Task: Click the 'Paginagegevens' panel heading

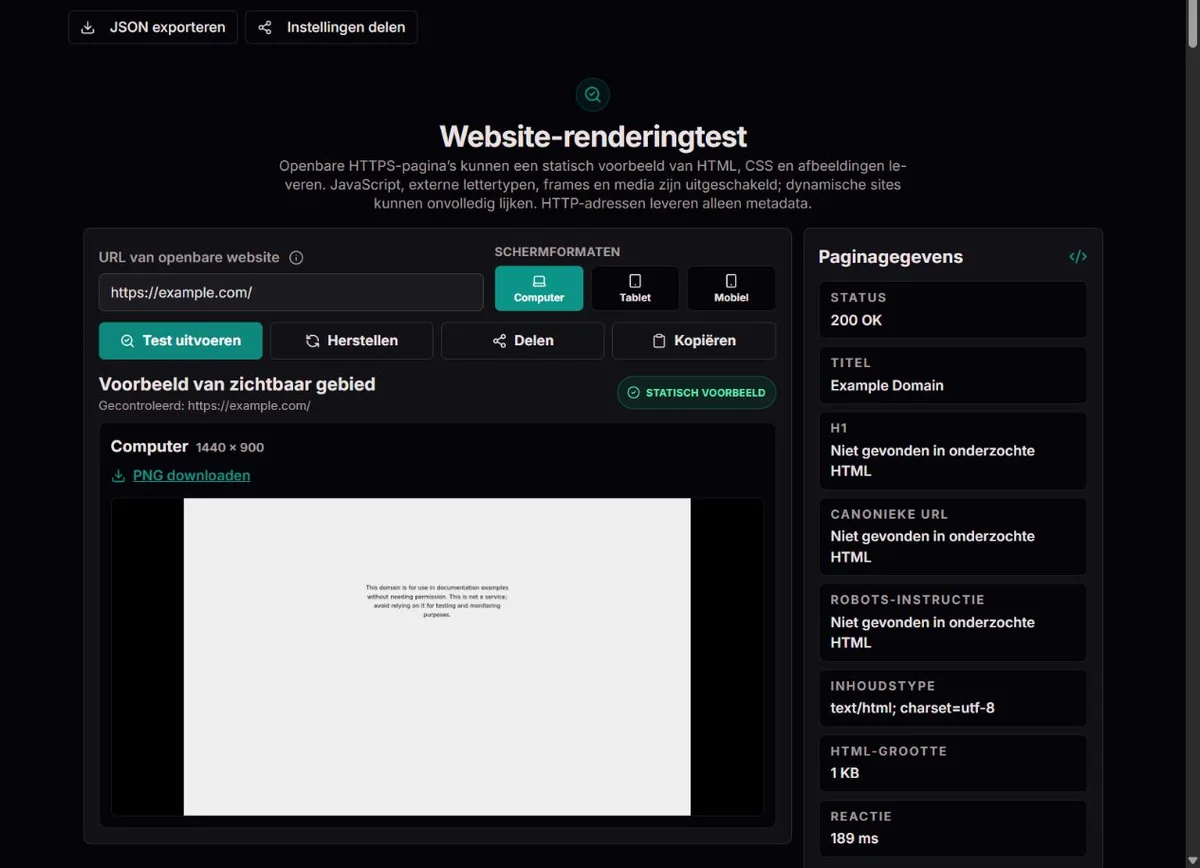Action: [890, 256]
